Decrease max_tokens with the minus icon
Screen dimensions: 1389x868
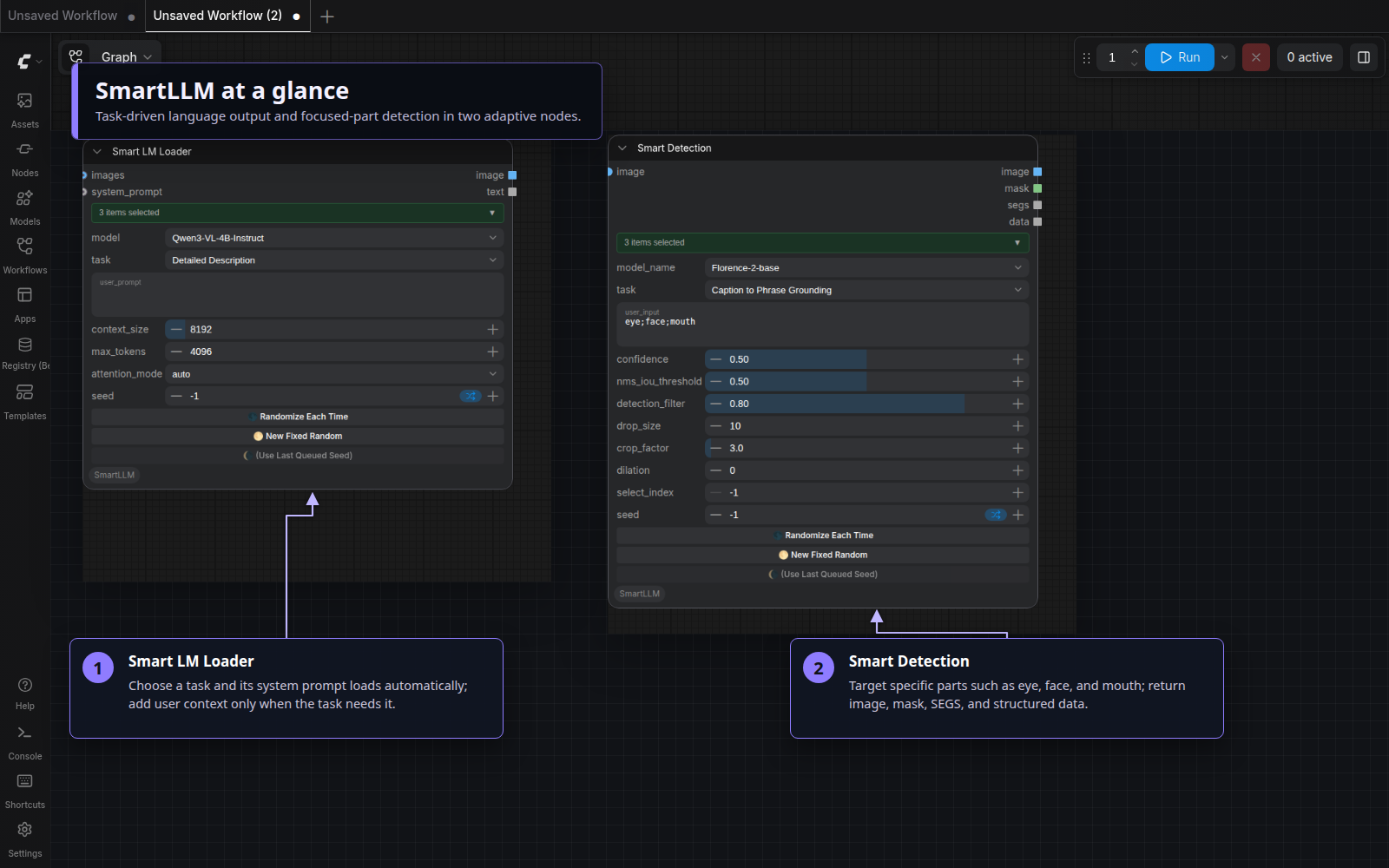(x=176, y=352)
